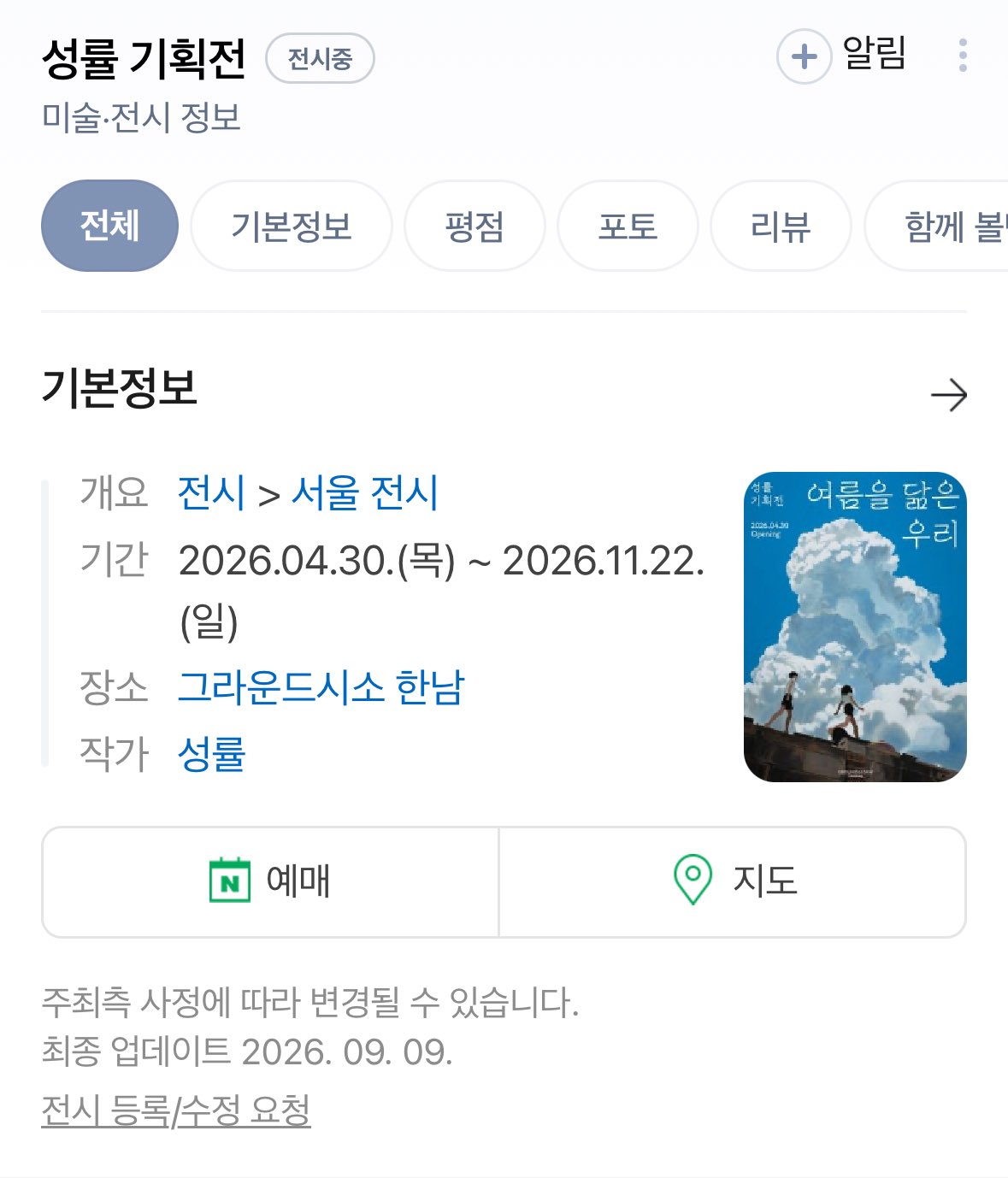
Task: Click the 전시 등록/수정 요청 link
Action: click(x=176, y=1110)
